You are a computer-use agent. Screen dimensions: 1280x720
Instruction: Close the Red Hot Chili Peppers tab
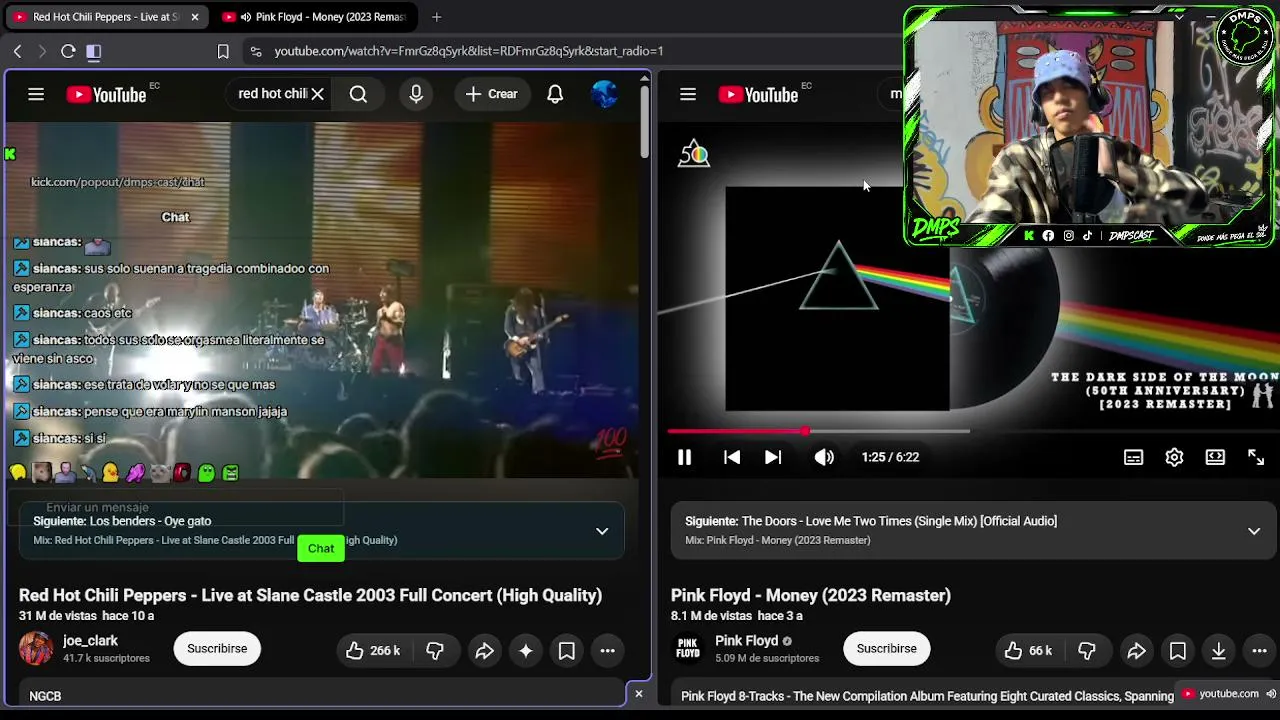195,17
